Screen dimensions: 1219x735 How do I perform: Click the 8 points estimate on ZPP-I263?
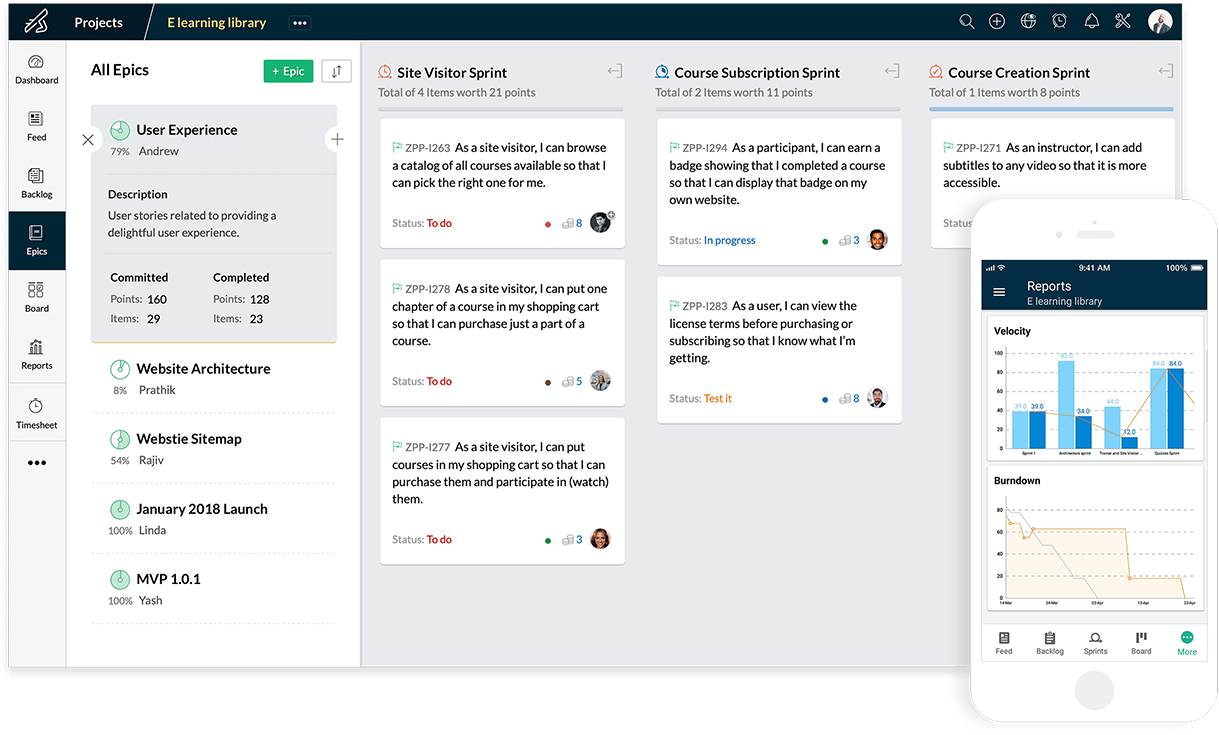click(x=573, y=223)
